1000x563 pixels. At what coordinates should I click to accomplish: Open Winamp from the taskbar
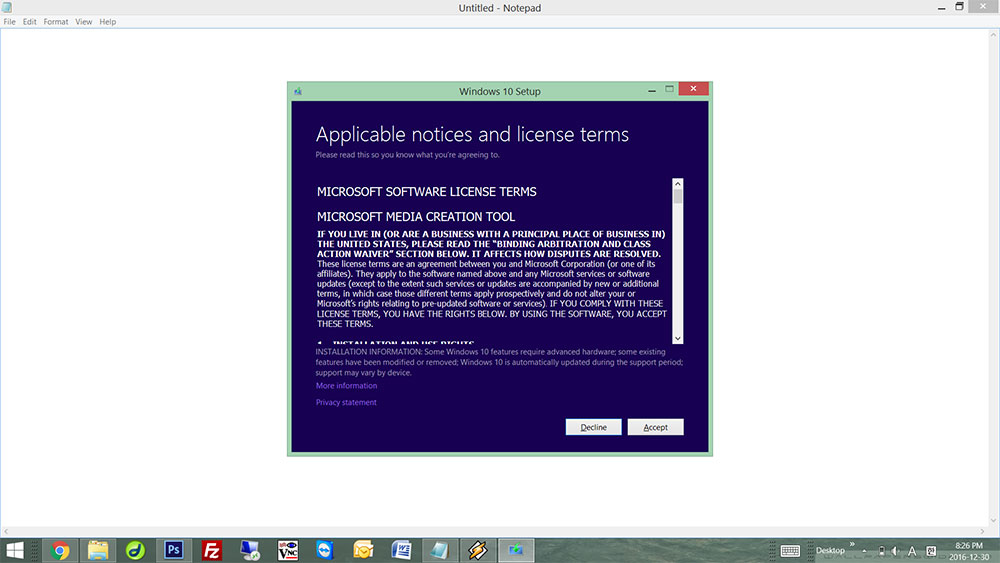[477, 550]
